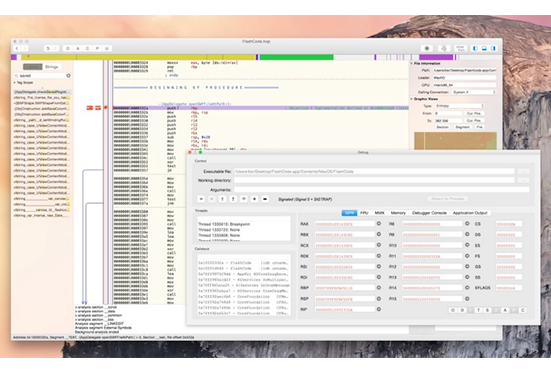
Task: Click the circle icon beside RIP register
Action: (379, 309)
